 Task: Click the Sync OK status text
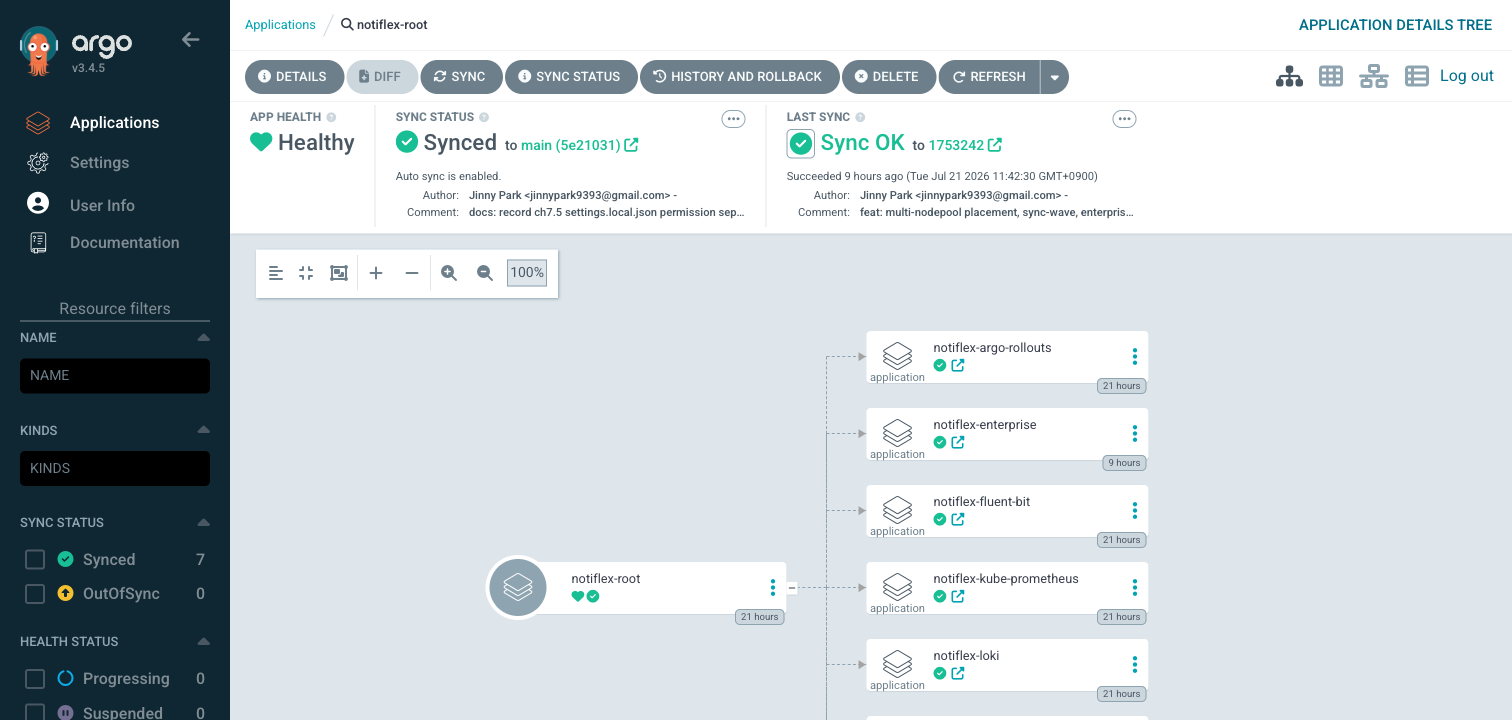point(862,143)
